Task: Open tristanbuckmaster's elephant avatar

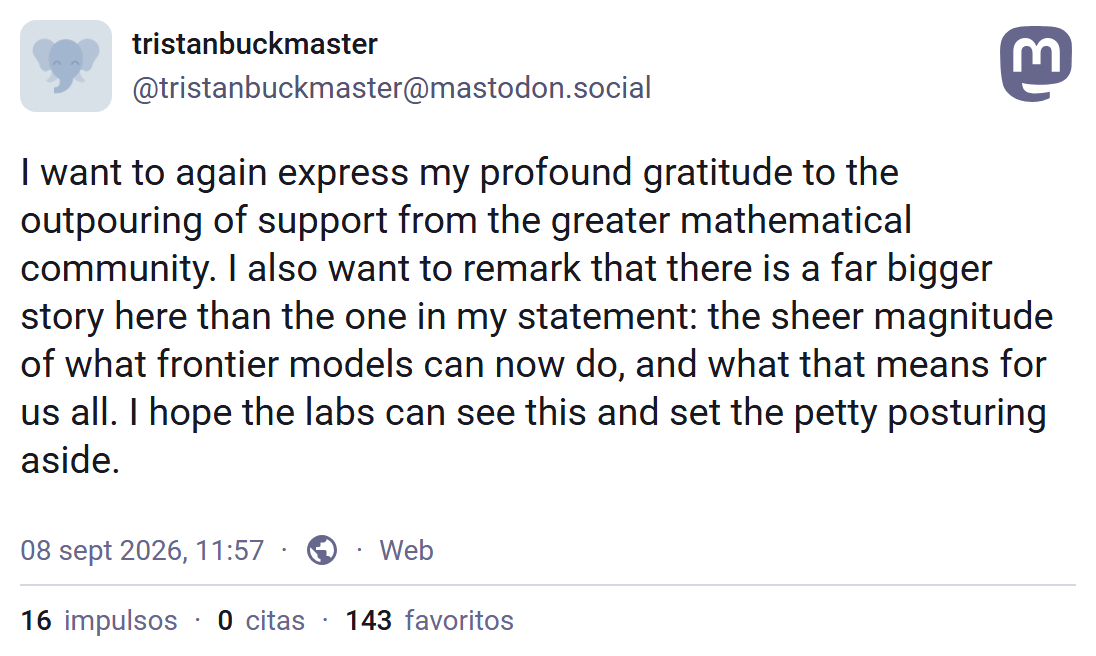Action: coord(66,66)
